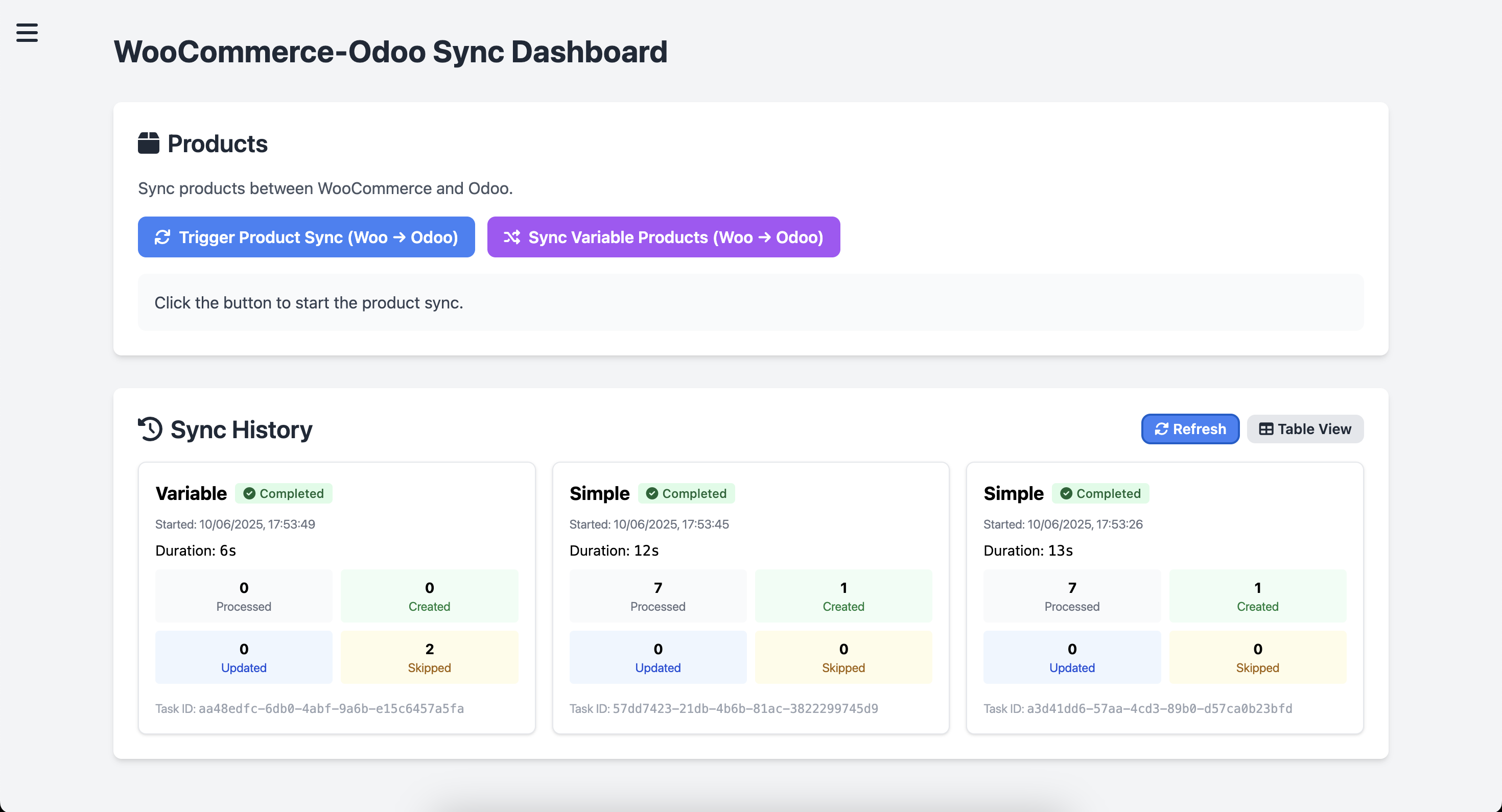Click the Updated tile in the 13s card

(x=1072, y=657)
